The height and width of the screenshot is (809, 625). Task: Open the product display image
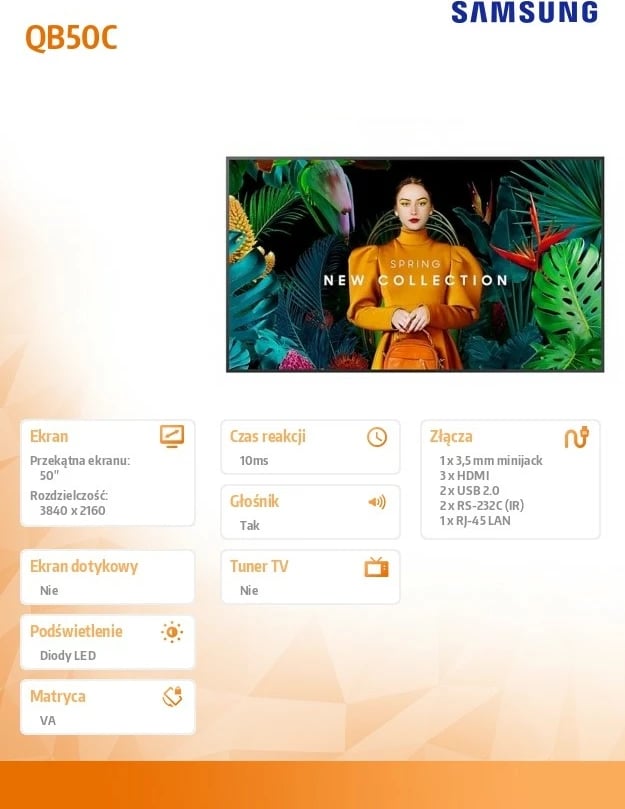point(414,264)
